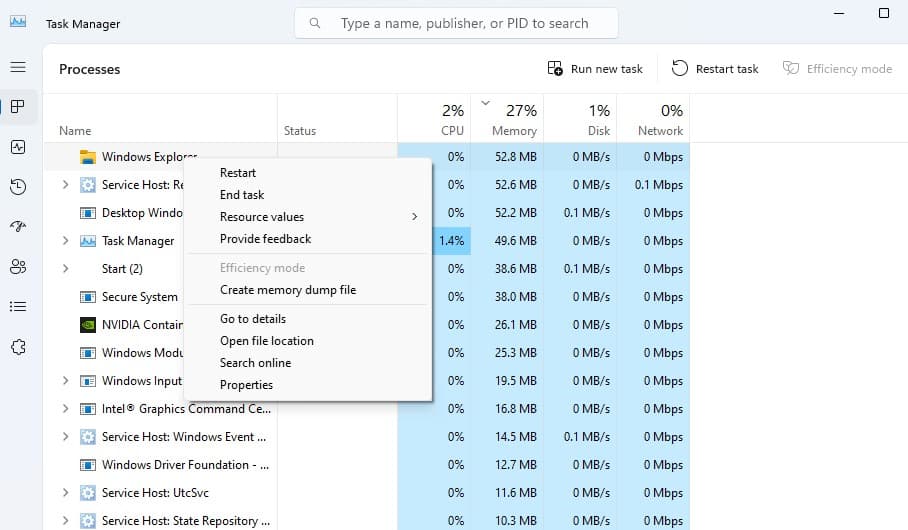Open the hamburger navigation menu
The image size is (908, 530).
(x=17, y=67)
